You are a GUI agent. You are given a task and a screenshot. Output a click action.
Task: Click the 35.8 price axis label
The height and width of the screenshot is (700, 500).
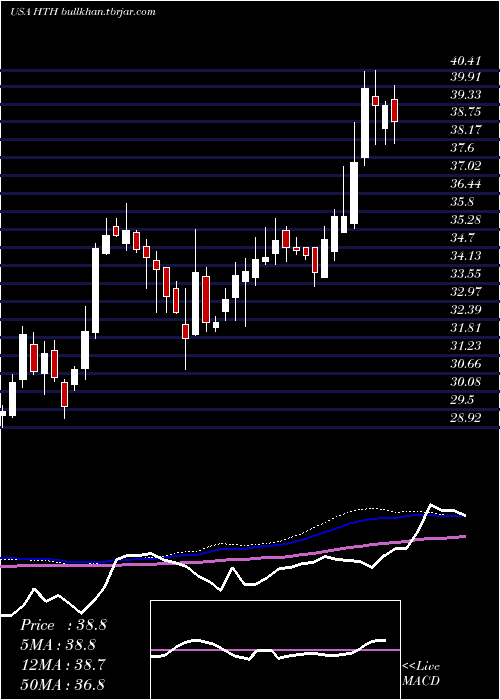pyautogui.click(x=462, y=202)
